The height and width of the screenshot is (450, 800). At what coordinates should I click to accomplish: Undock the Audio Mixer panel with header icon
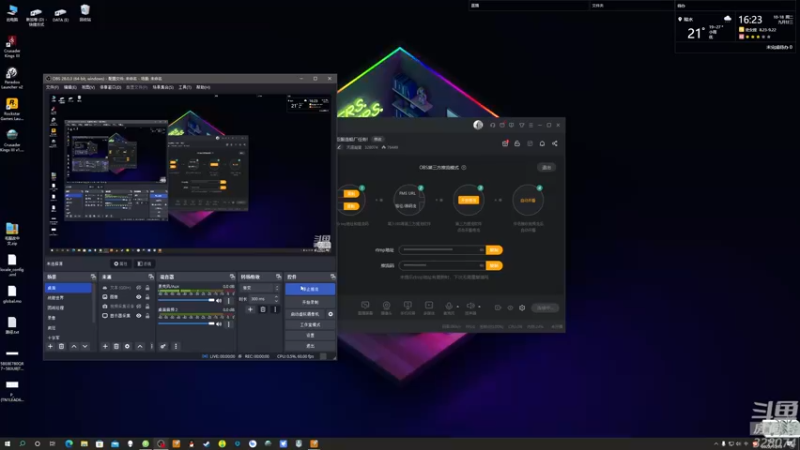pos(232,277)
